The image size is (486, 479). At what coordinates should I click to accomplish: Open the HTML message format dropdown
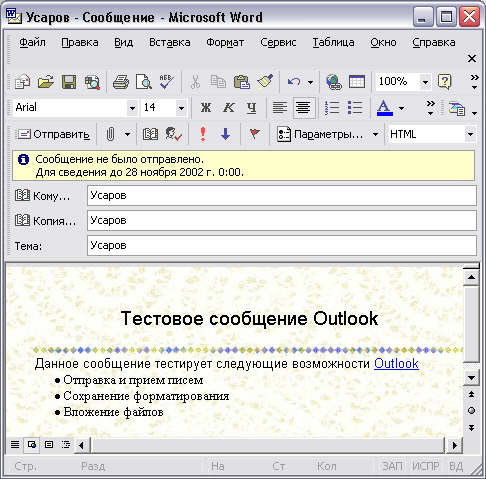tap(470, 134)
